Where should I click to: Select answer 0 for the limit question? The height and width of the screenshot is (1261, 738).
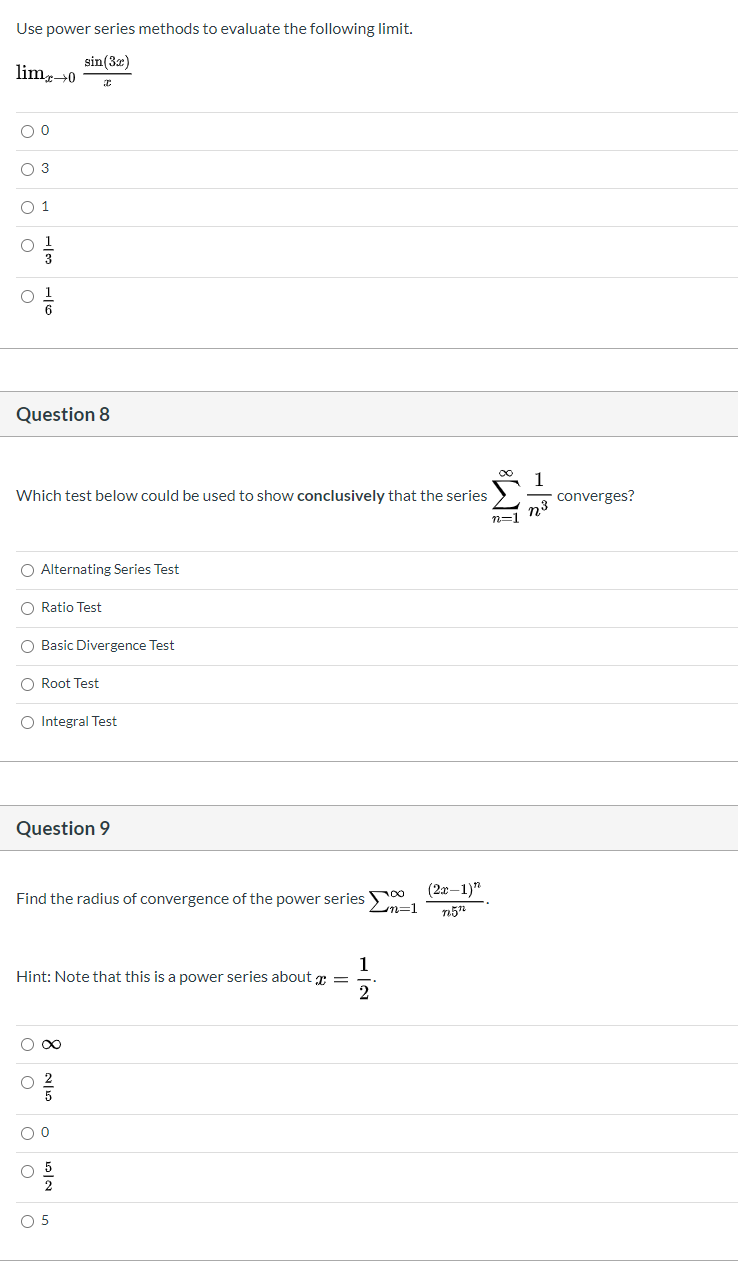27,131
